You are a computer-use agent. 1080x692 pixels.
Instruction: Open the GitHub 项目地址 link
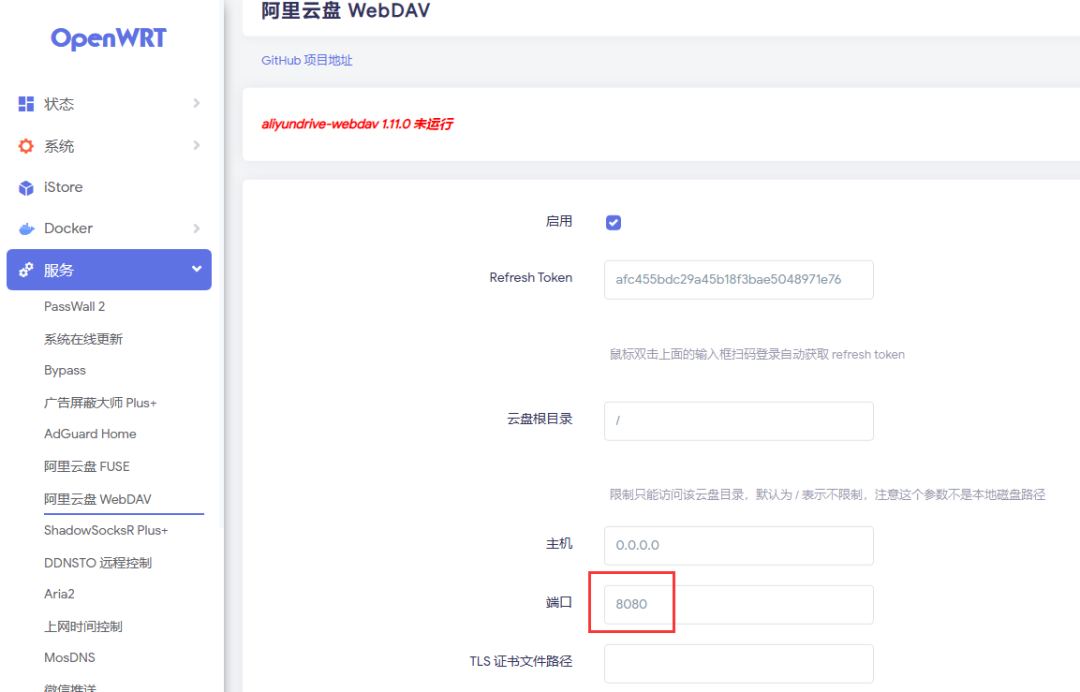tap(307, 61)
